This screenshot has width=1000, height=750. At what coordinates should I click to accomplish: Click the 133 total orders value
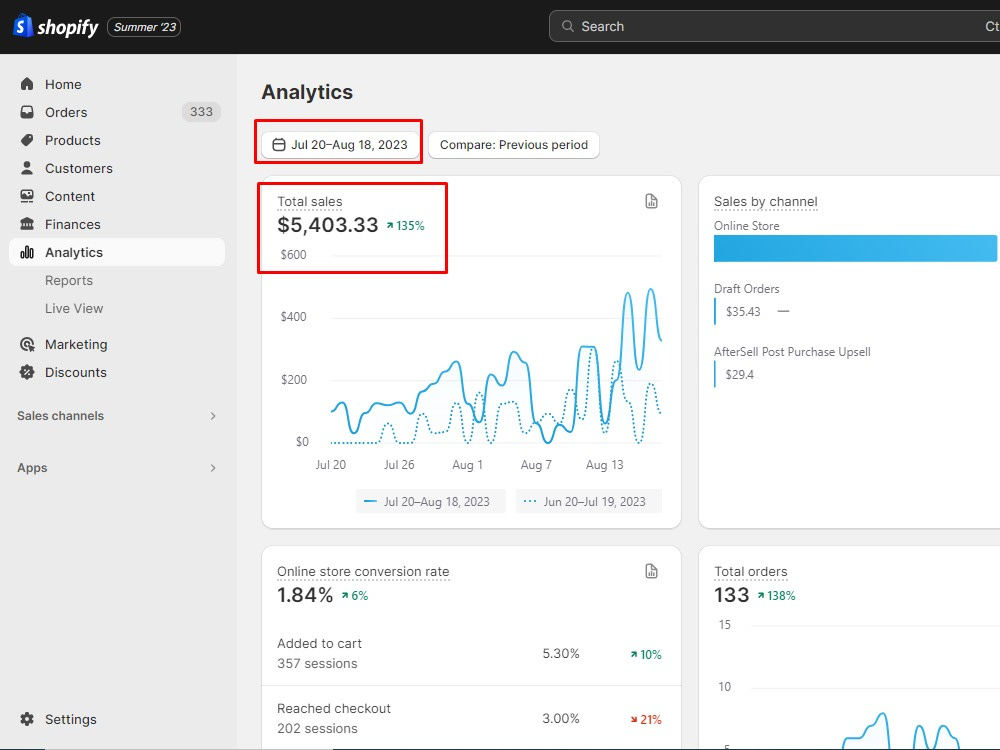pyautogui.click(x=732, y=595)
